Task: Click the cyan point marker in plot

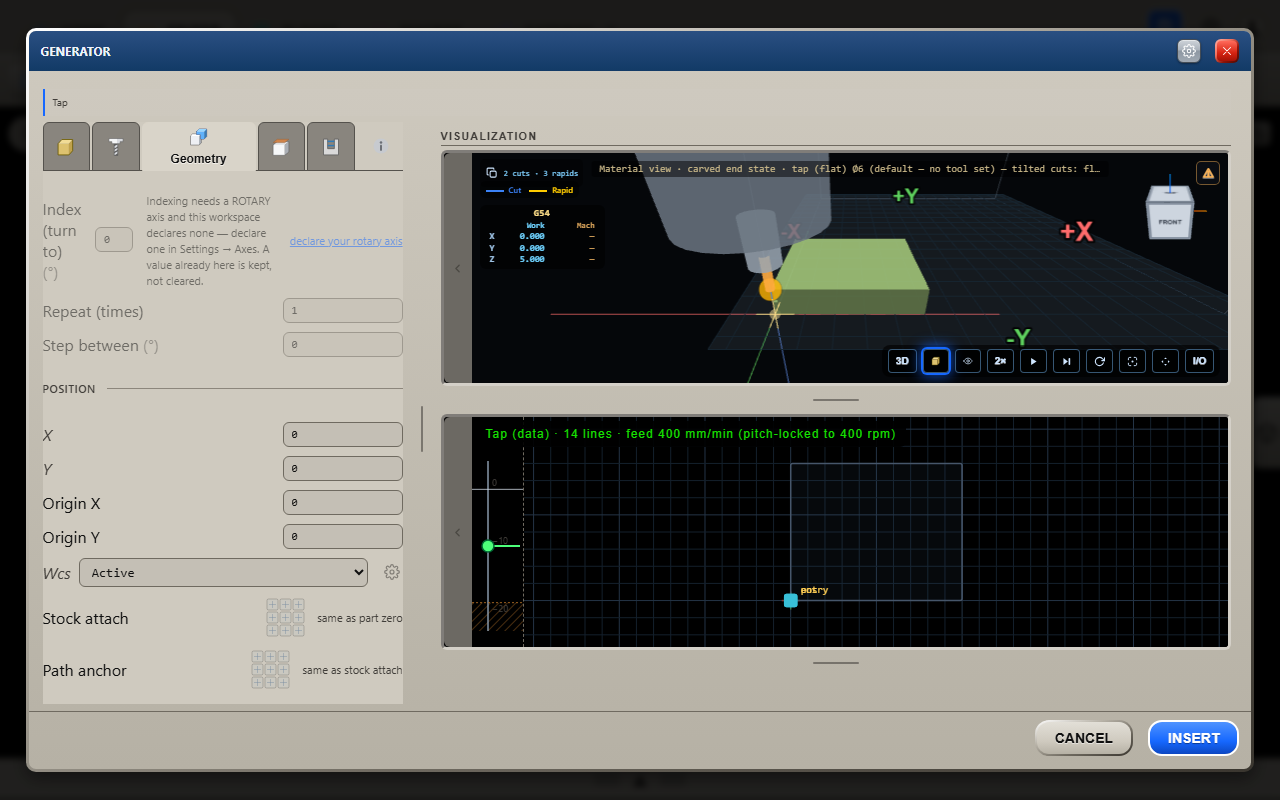Action: (x=791, y=600)
